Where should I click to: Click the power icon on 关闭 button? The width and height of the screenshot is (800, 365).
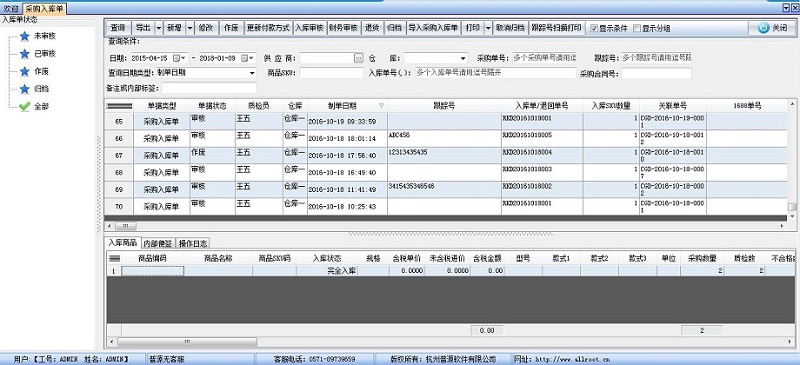(763, 28)
